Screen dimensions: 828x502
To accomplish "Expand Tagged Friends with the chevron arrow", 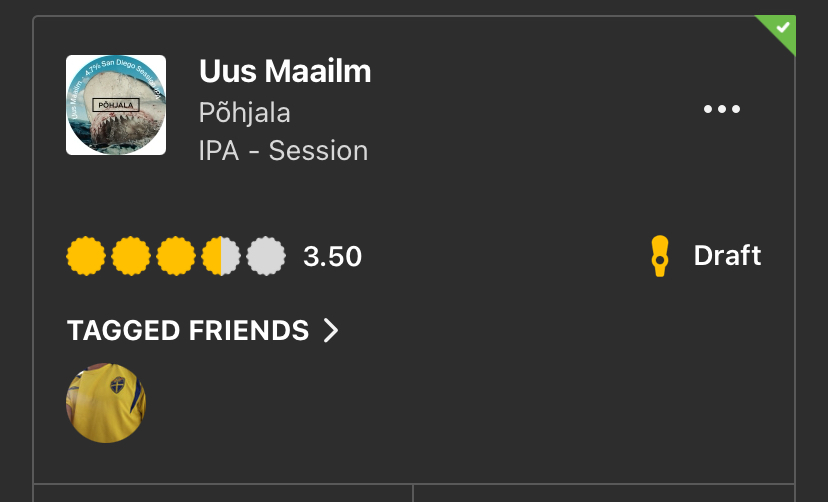I will 331,330.
